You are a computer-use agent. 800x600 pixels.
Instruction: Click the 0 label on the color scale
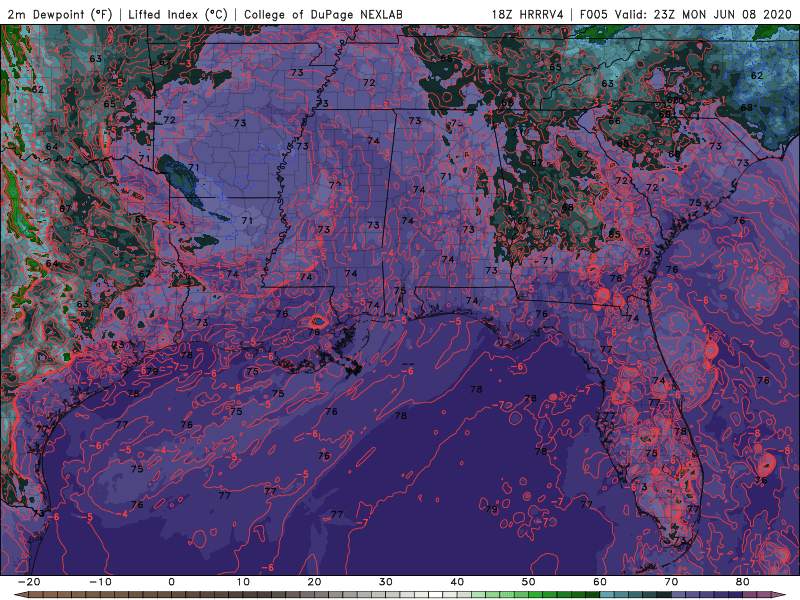pyautogui.click(x=171, y=582)
